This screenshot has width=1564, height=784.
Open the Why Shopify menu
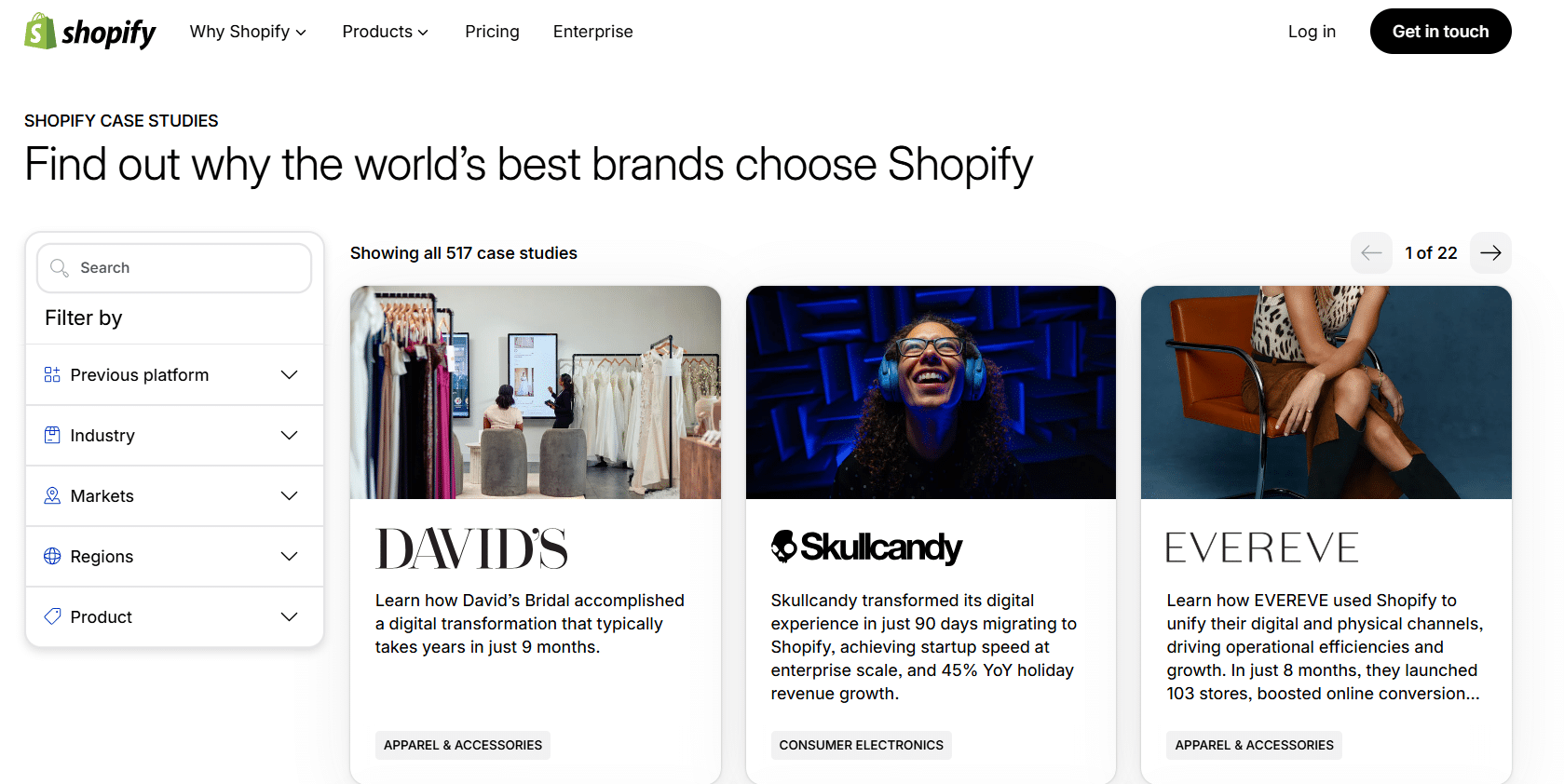tap(248, 32)
